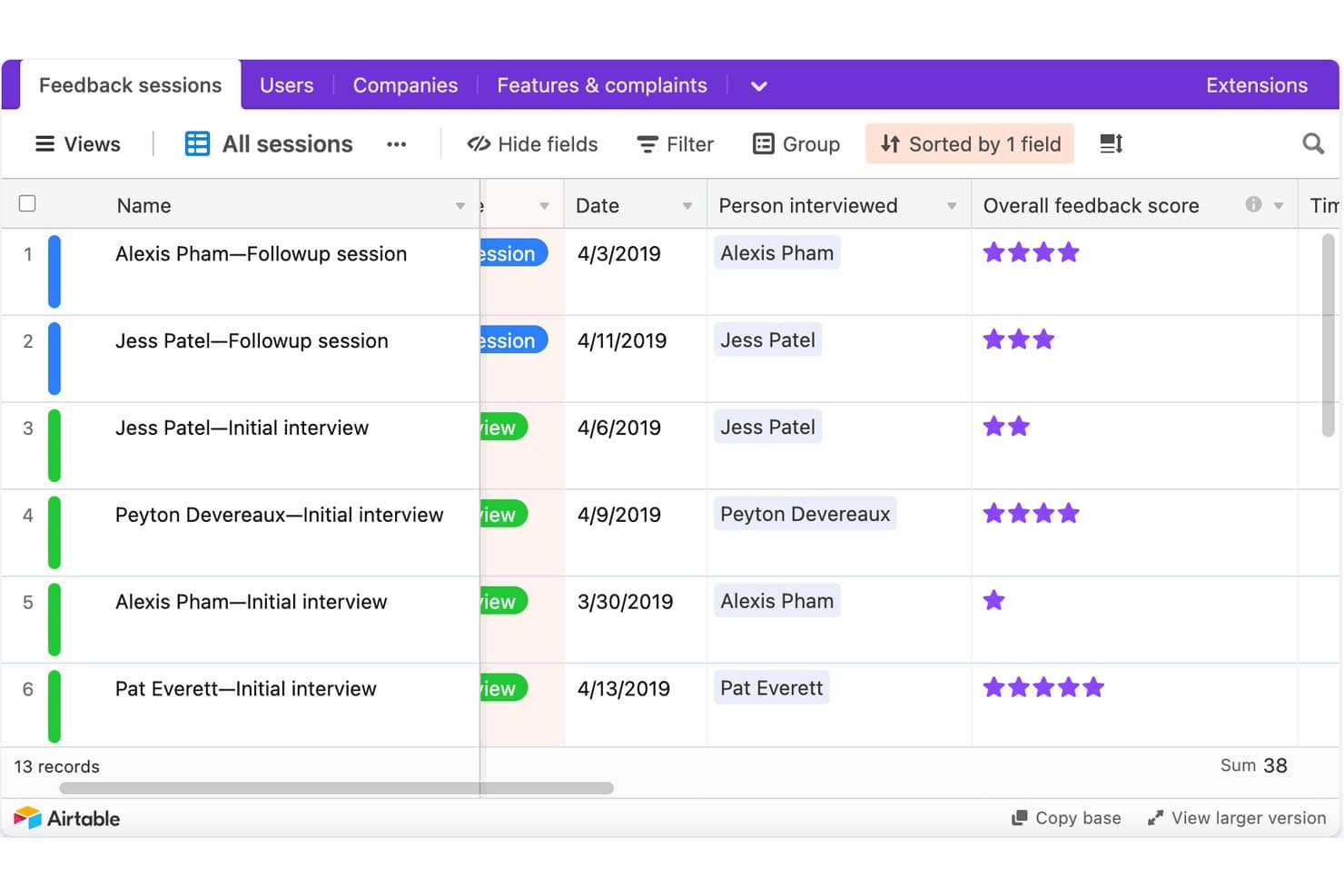Open the Overall feedback score column dropdown

[x=1279, y=206]
